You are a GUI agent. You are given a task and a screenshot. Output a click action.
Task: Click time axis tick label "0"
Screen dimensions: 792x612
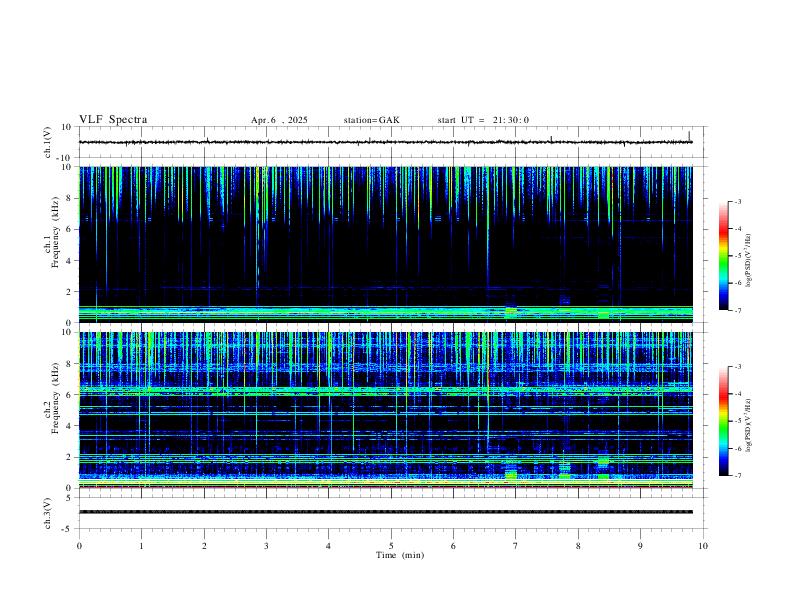[79, 546]
